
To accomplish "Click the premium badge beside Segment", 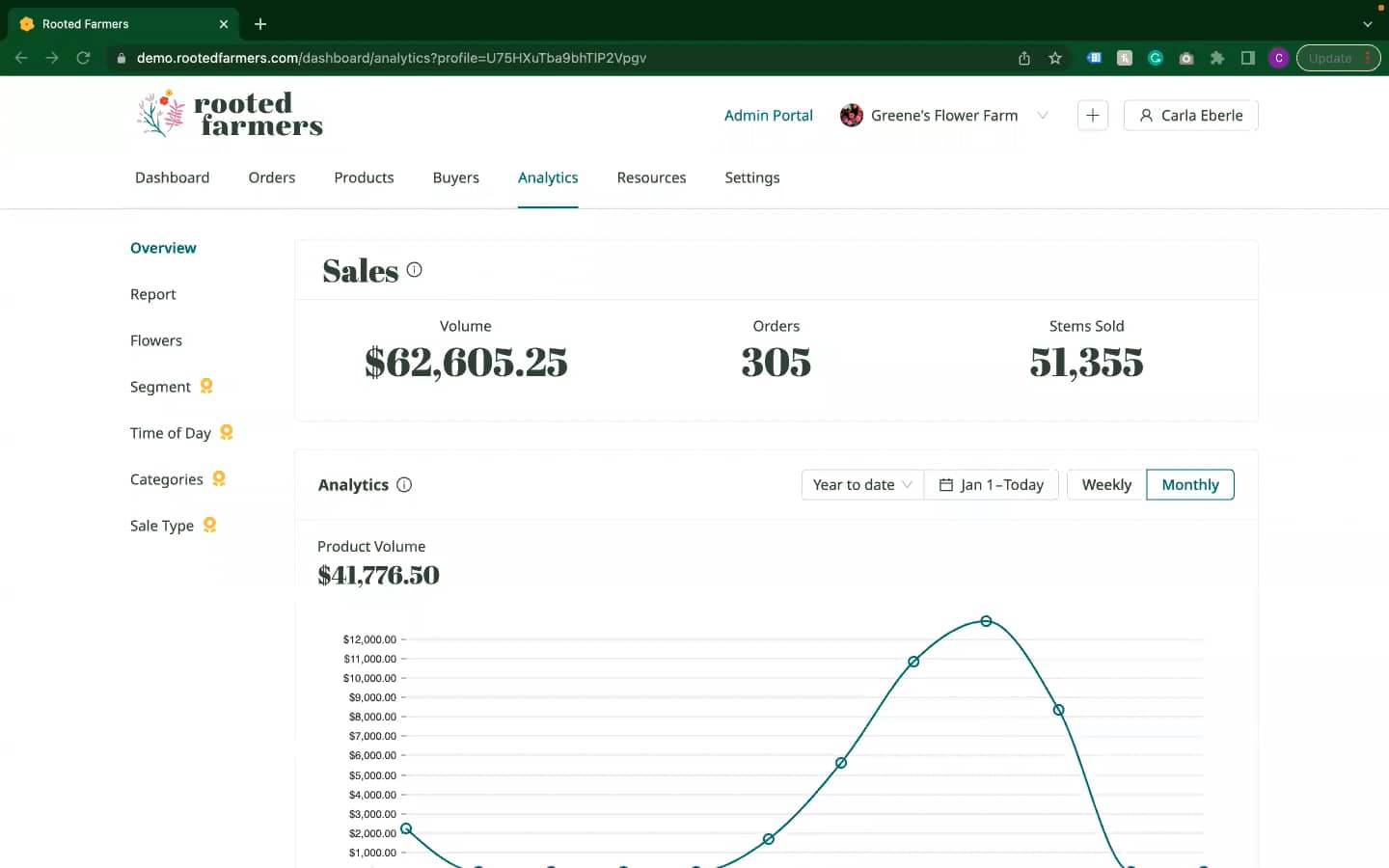I will point(206,386).
